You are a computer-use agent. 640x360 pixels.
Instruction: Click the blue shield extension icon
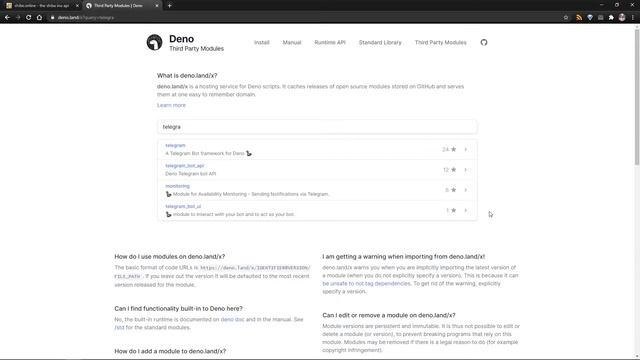tap(590, 18)
